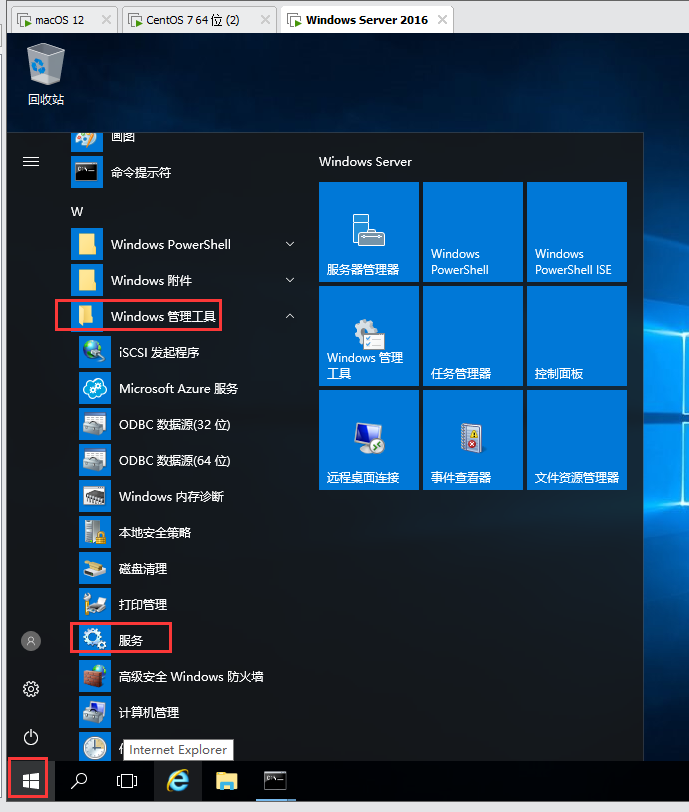Launch iSCSI 发起程序

coord(190,353)
